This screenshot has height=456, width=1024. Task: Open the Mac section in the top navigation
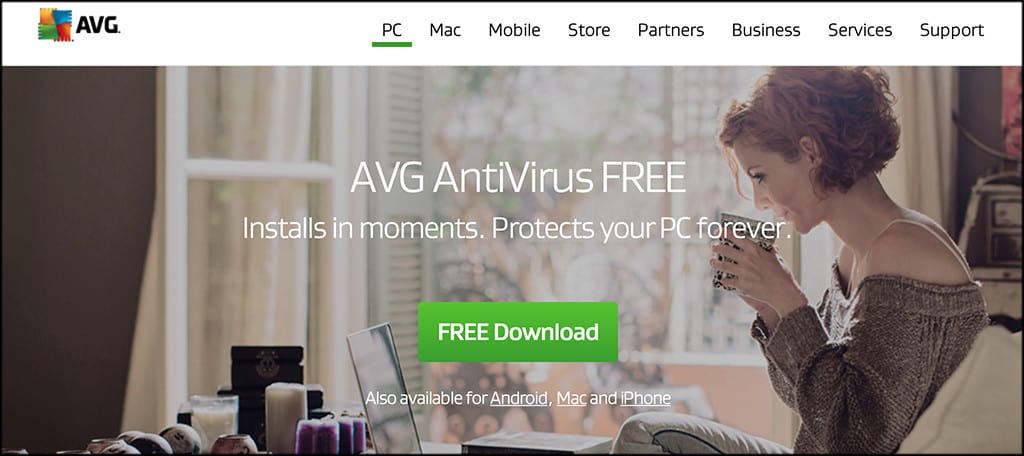tap(445, 30)
